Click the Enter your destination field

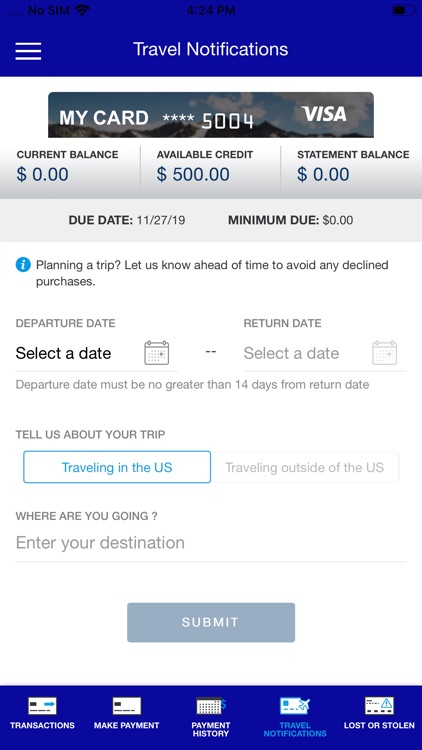(x=211, y=543)
